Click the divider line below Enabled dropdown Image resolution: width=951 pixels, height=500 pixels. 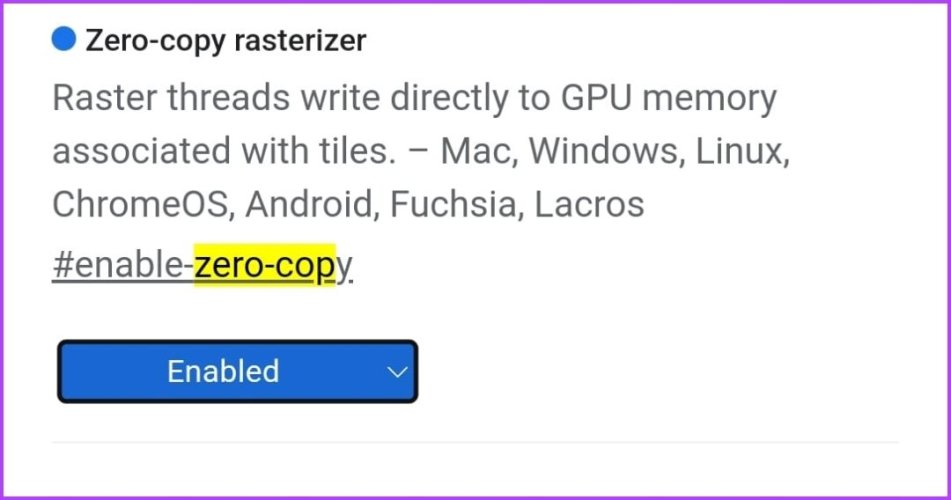pos(475,442)
